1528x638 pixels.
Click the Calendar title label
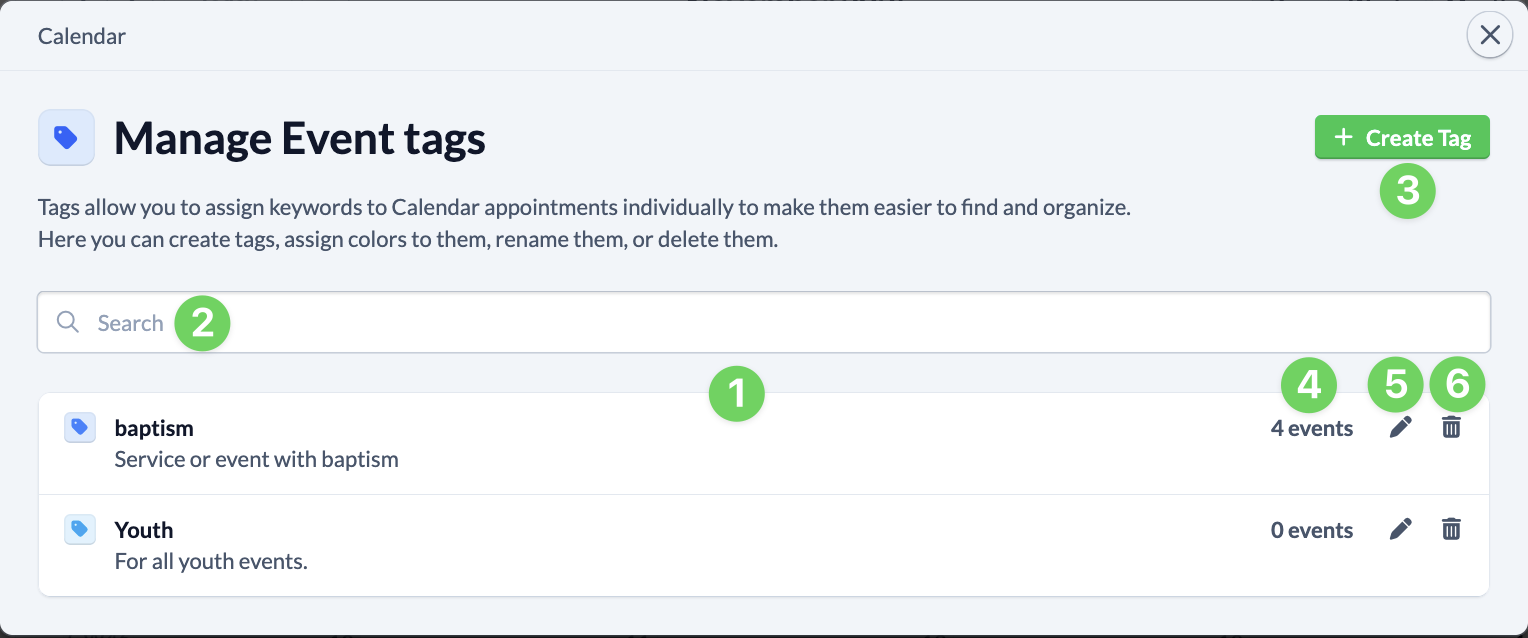tap(81, 35)
